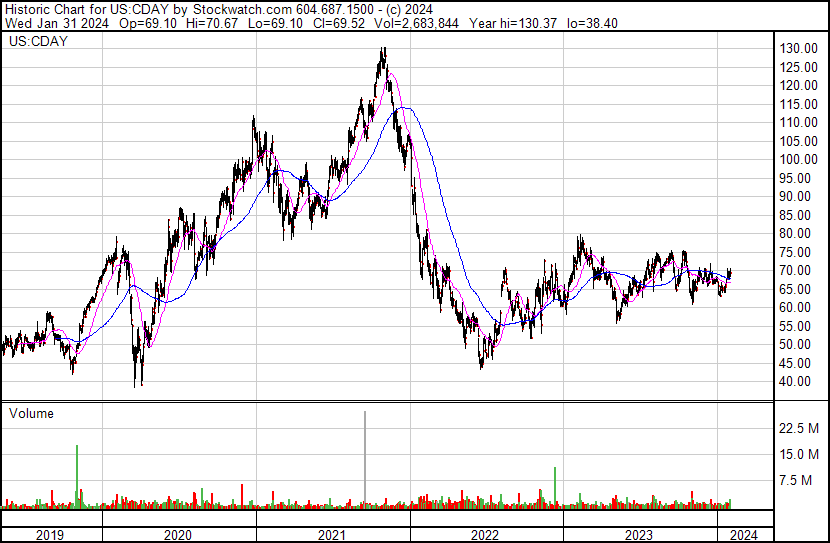Select the 2020 year marker
Screen dimensions: 830x543
178,535
